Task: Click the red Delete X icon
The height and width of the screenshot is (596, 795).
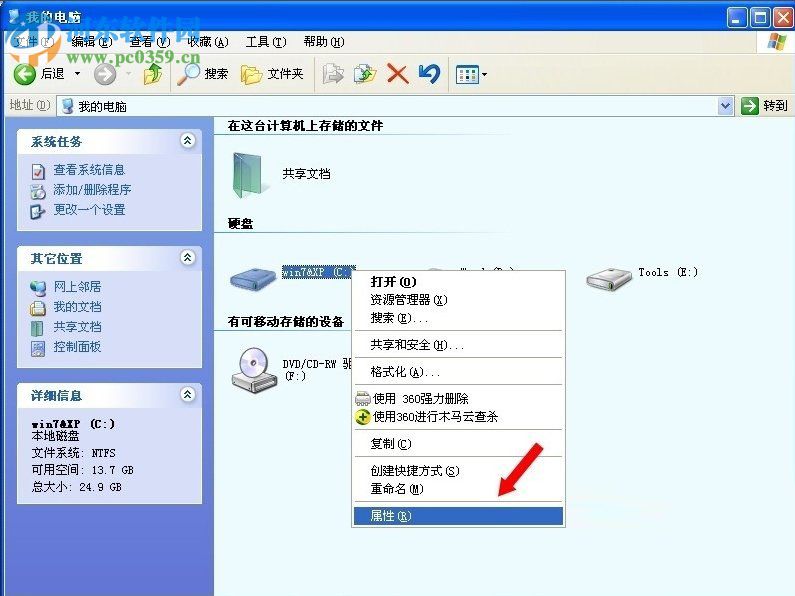Action: [398, 74]
